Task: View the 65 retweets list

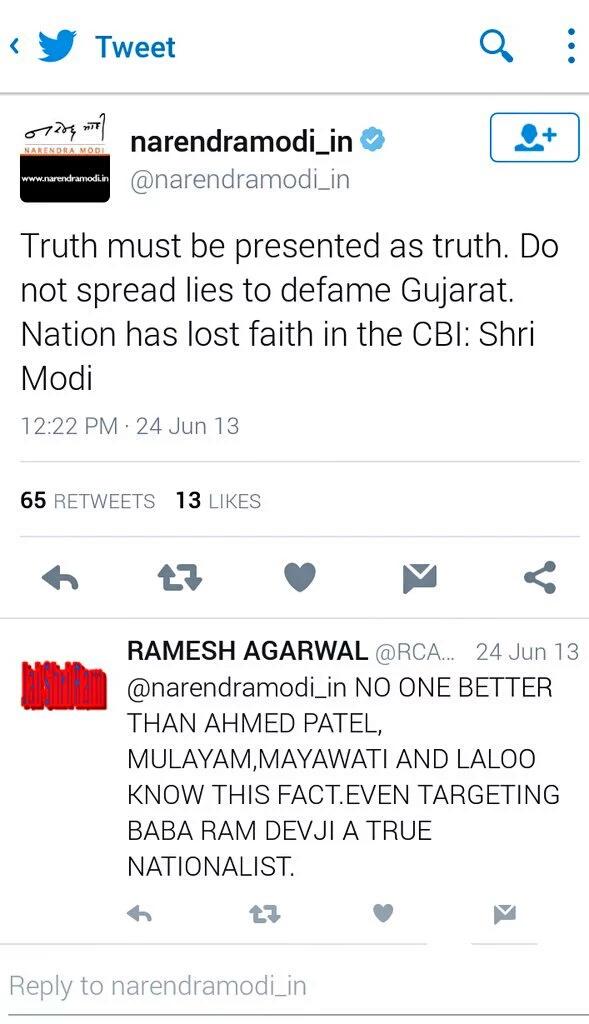Action: [88, 501]
